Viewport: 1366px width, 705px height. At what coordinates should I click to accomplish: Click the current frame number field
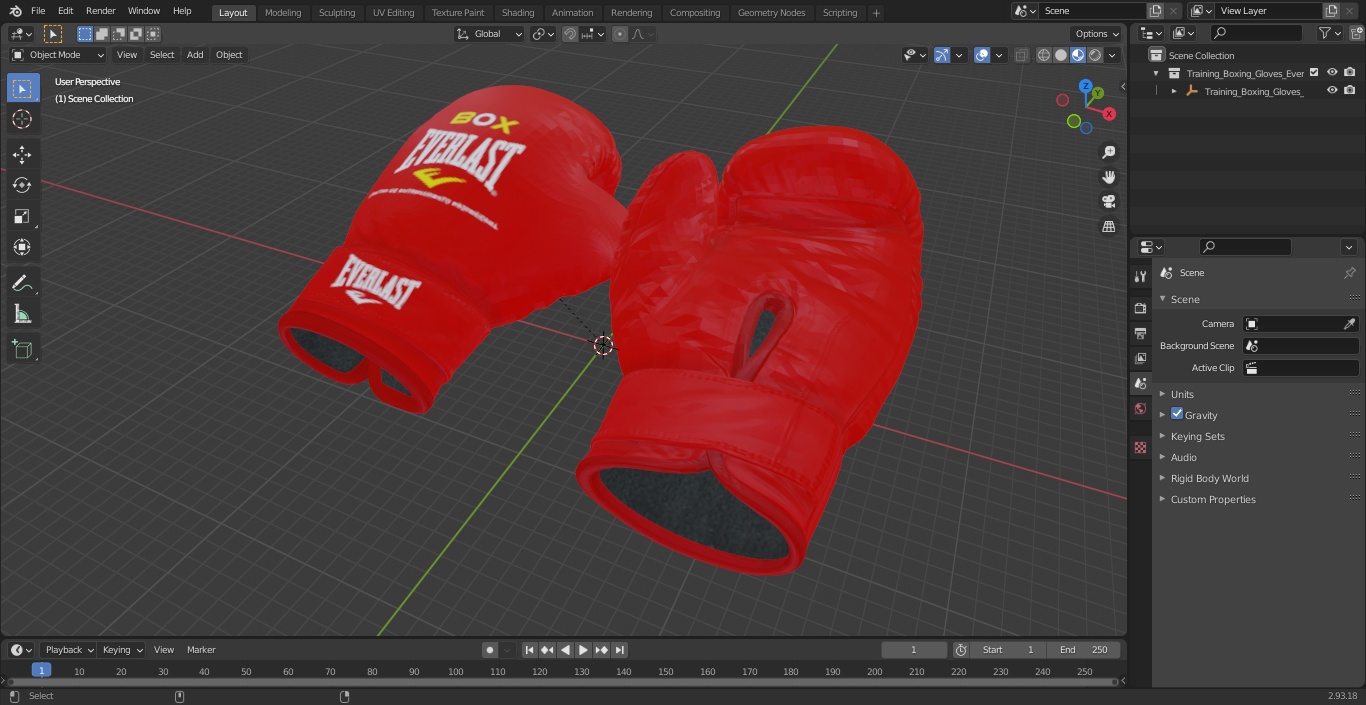coord(914,650)
